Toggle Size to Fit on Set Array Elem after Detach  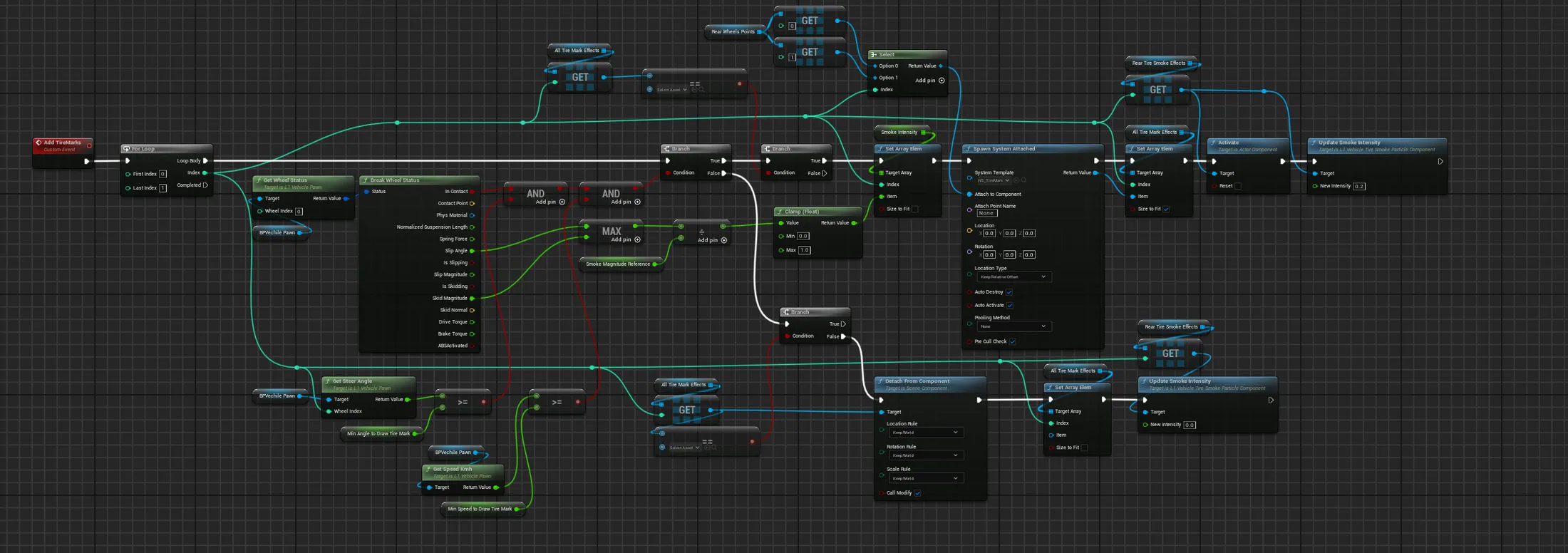[x=1085, y=448]
